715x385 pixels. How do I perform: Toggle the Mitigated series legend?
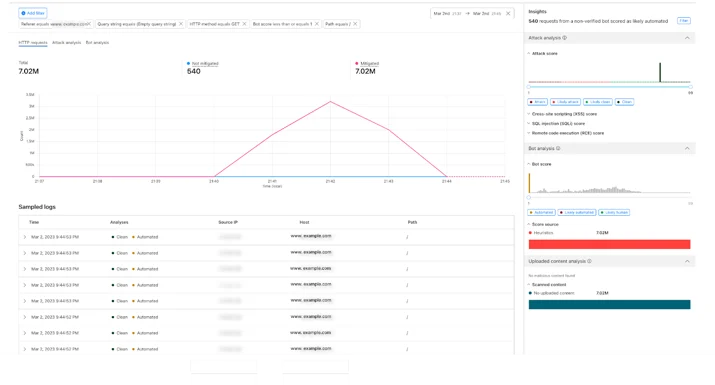point(368,63)
